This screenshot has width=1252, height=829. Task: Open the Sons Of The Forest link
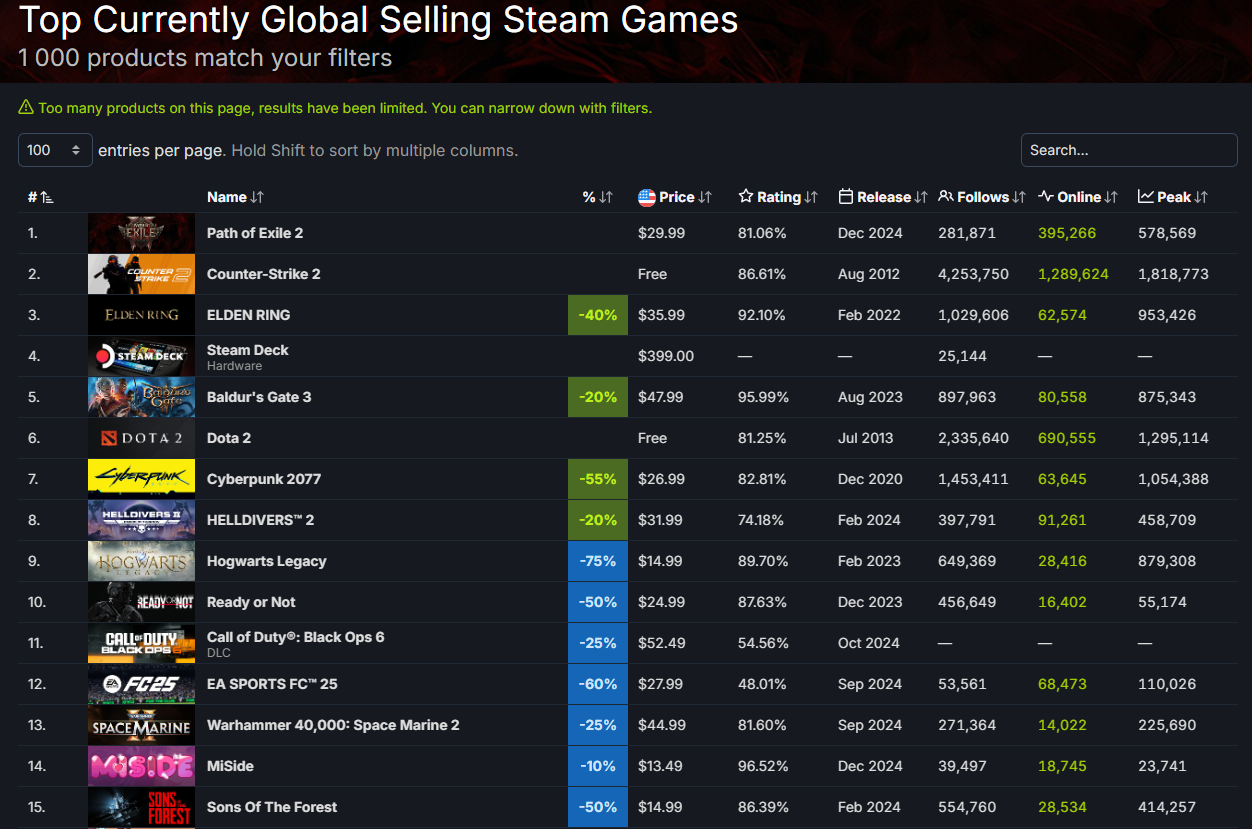(x=272, y=807)
